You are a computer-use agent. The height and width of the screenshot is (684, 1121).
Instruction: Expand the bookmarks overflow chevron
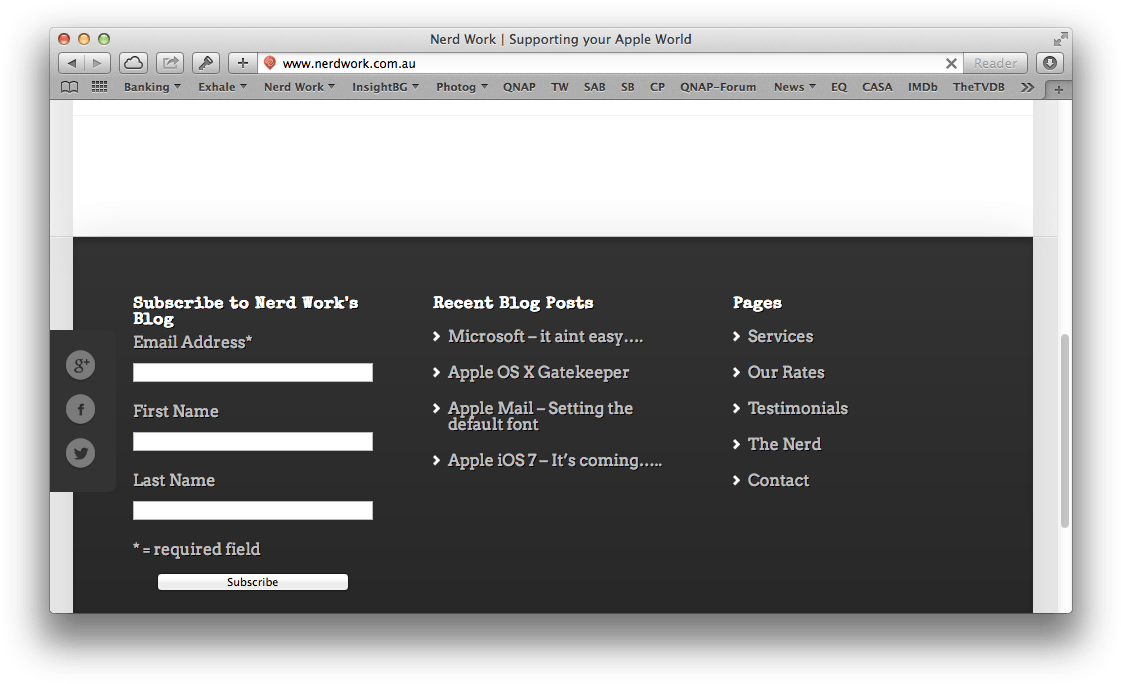pyautogui.click(x=1027, y=87)
